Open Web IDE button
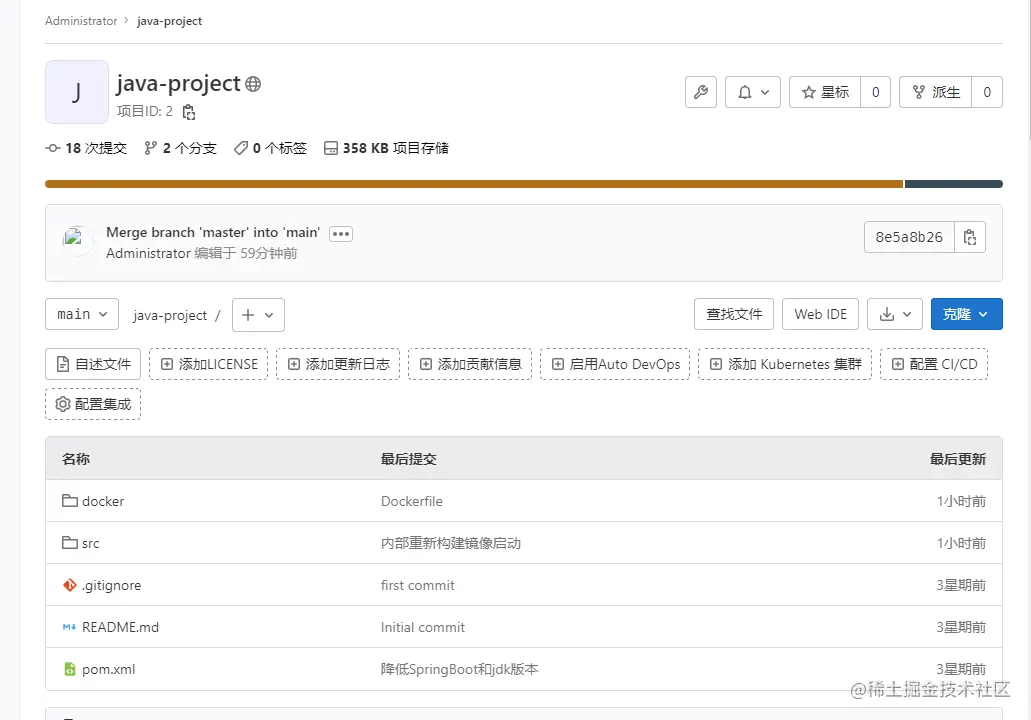Image resolution: width=1031 pixels, height=720 pixels. tap(820, 314)
